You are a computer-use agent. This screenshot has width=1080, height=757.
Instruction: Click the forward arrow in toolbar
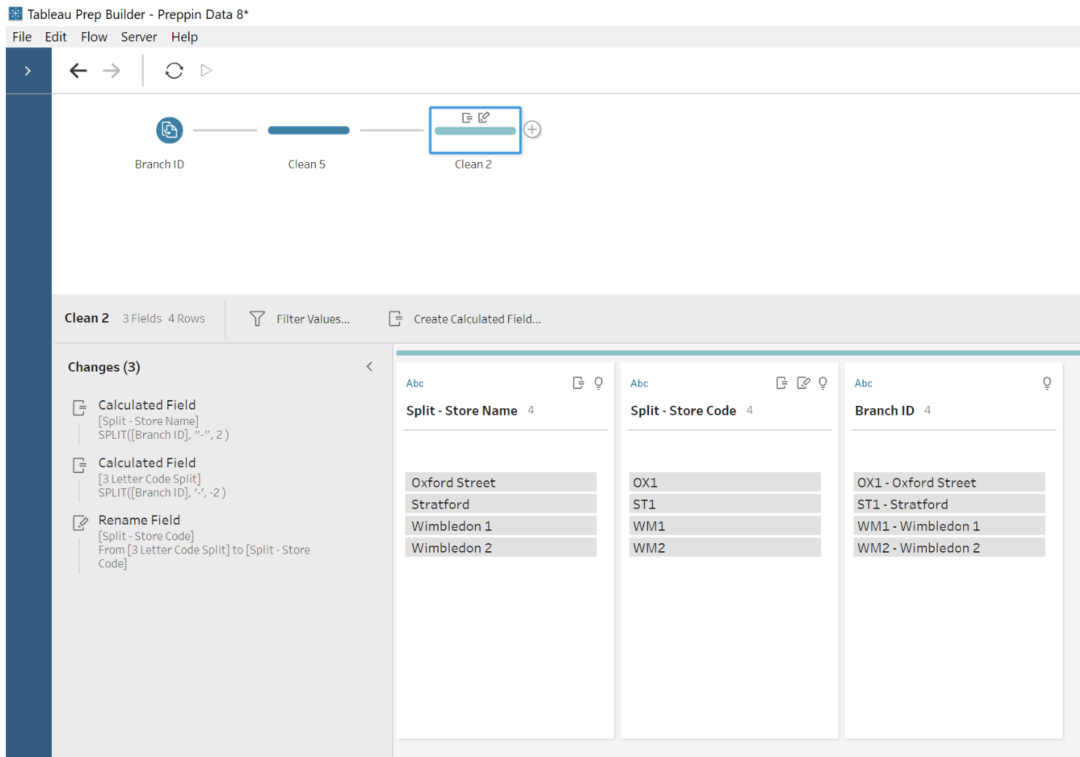[111, 71]
